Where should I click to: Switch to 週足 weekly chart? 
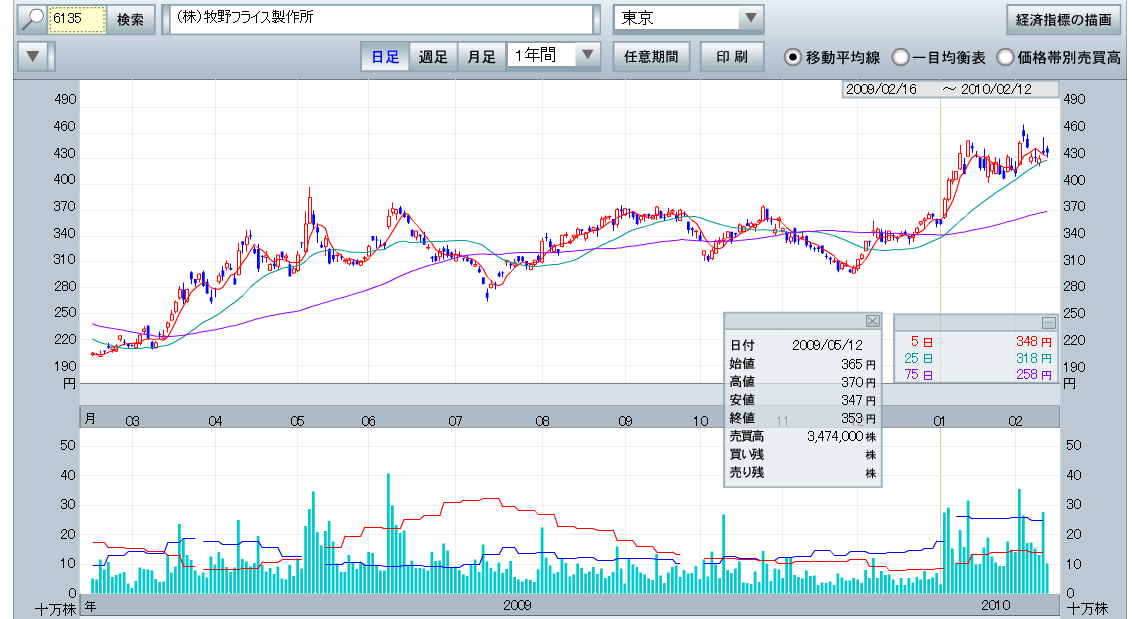click(433, 56)
